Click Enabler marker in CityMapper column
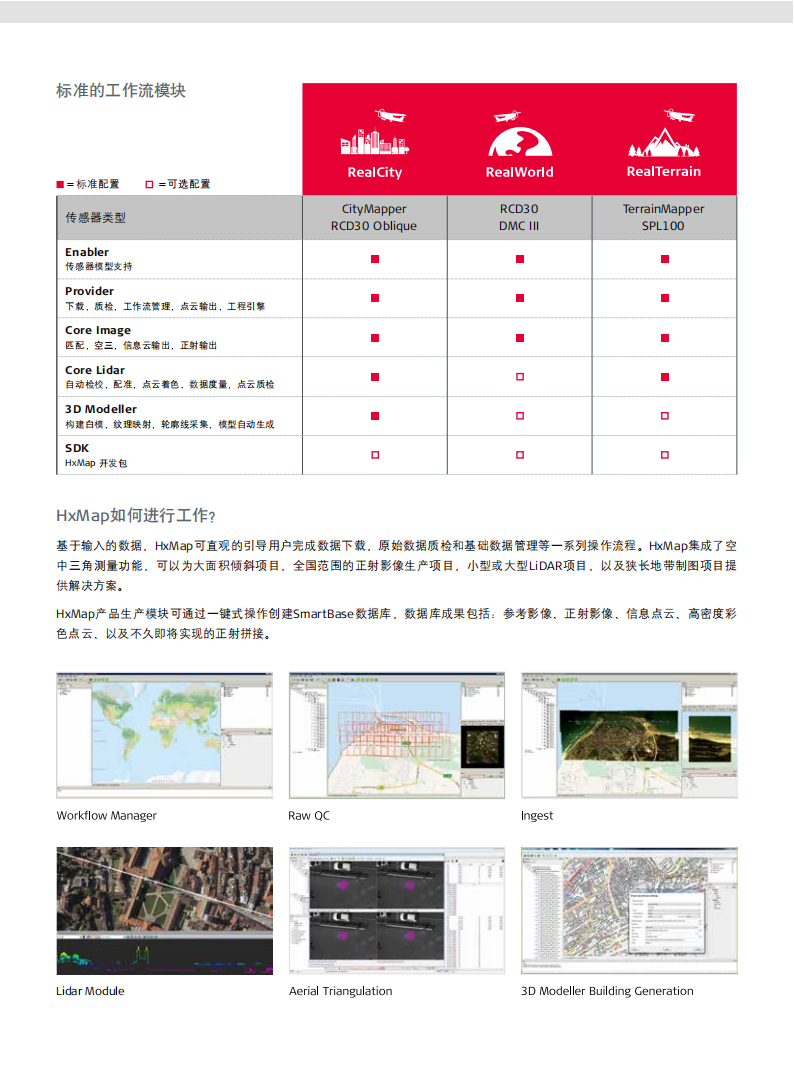The height and width of the screenshot is (1077, 794). tap(375, 259)
